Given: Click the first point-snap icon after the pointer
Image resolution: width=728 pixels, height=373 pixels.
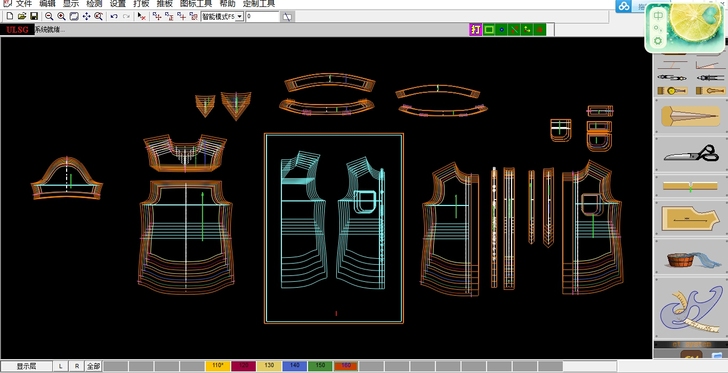Looking at the screenshot, I should point(157,16).
